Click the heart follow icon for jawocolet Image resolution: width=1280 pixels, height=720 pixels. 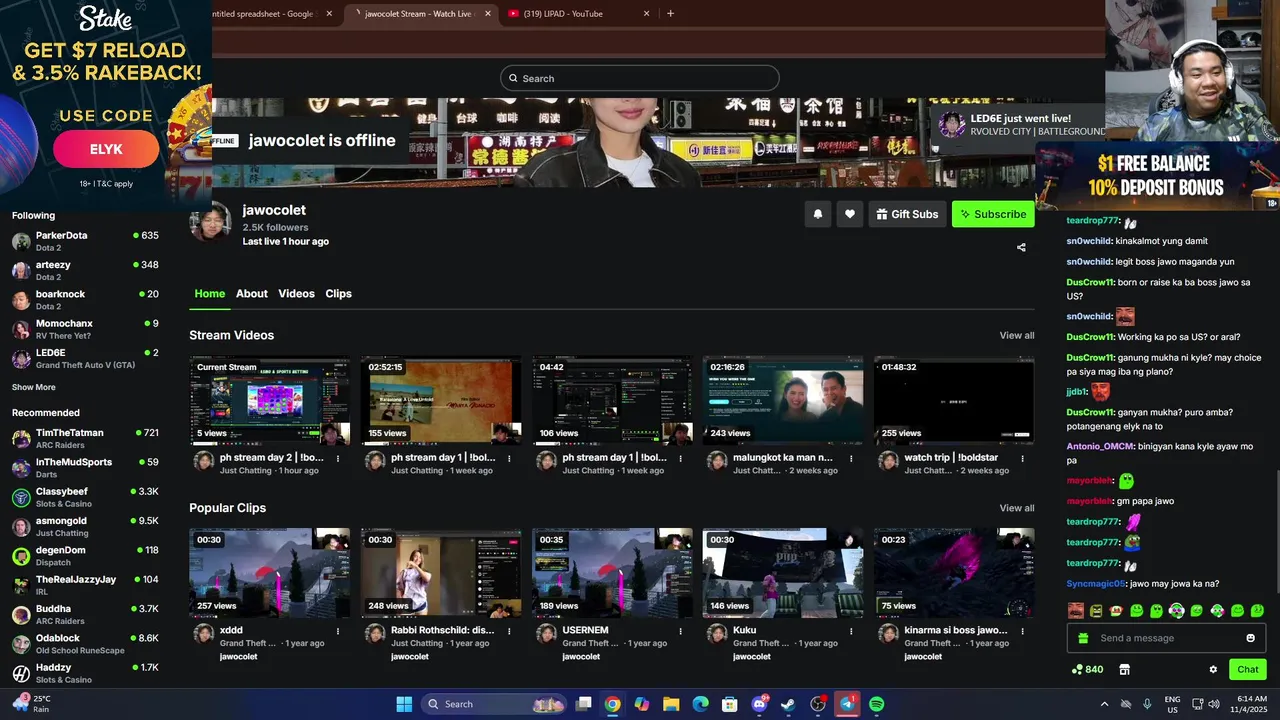point(850,214)
